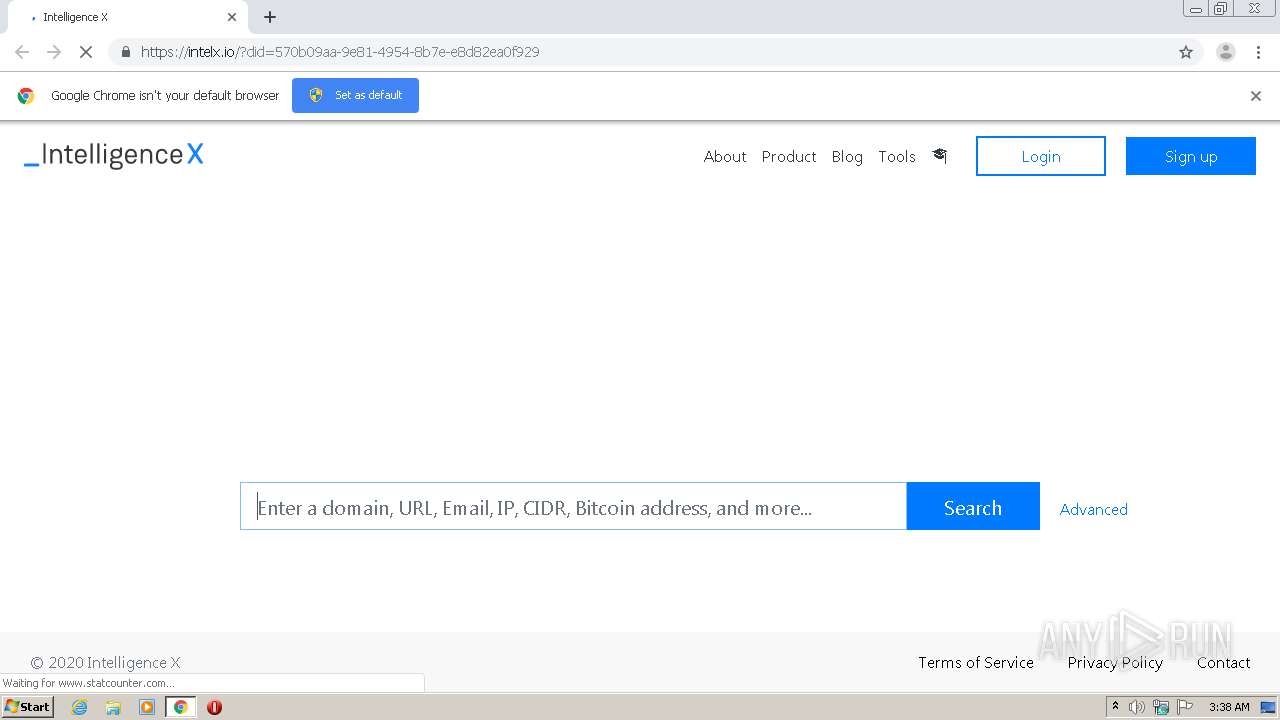
Task: Open volume control in system tray
Action: (x=1137, y=707)
